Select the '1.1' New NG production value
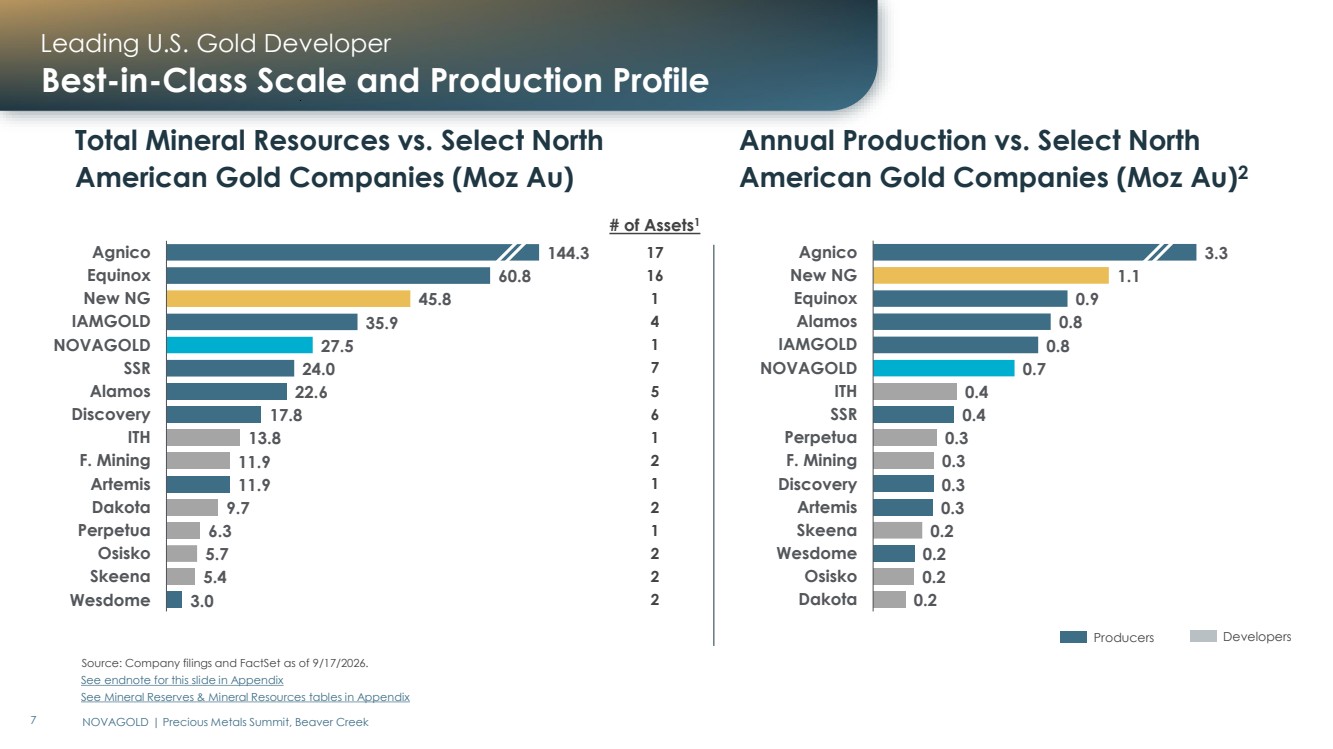 pos(1129,277)
